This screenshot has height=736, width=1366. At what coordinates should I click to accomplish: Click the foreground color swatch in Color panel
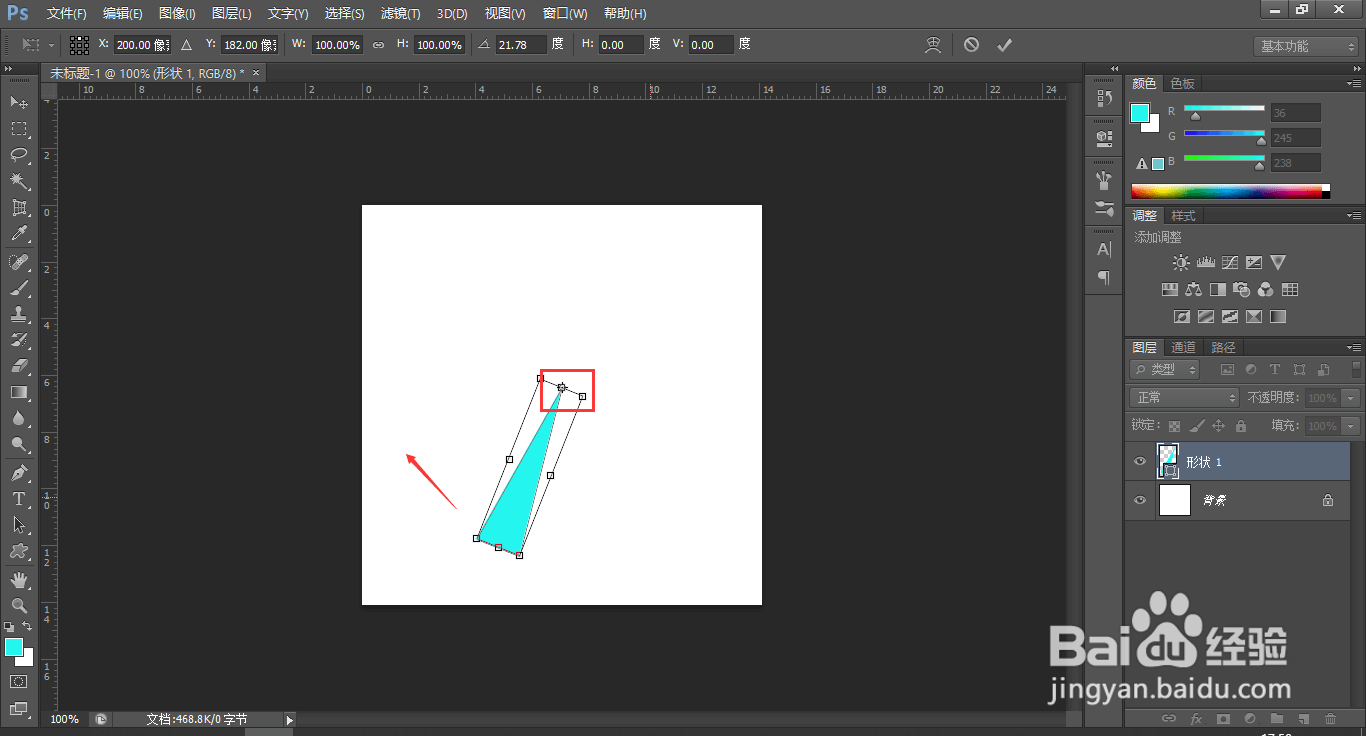tap(1140, 113)
